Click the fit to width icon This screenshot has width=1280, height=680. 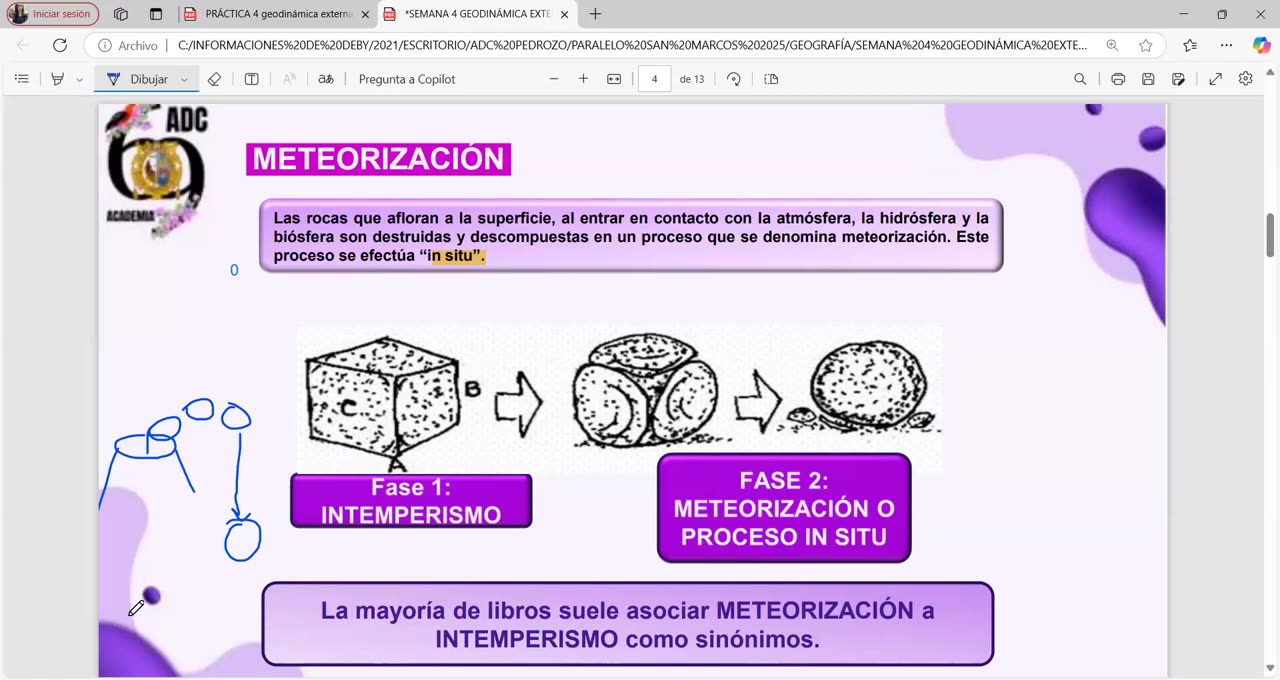(614, 79)
